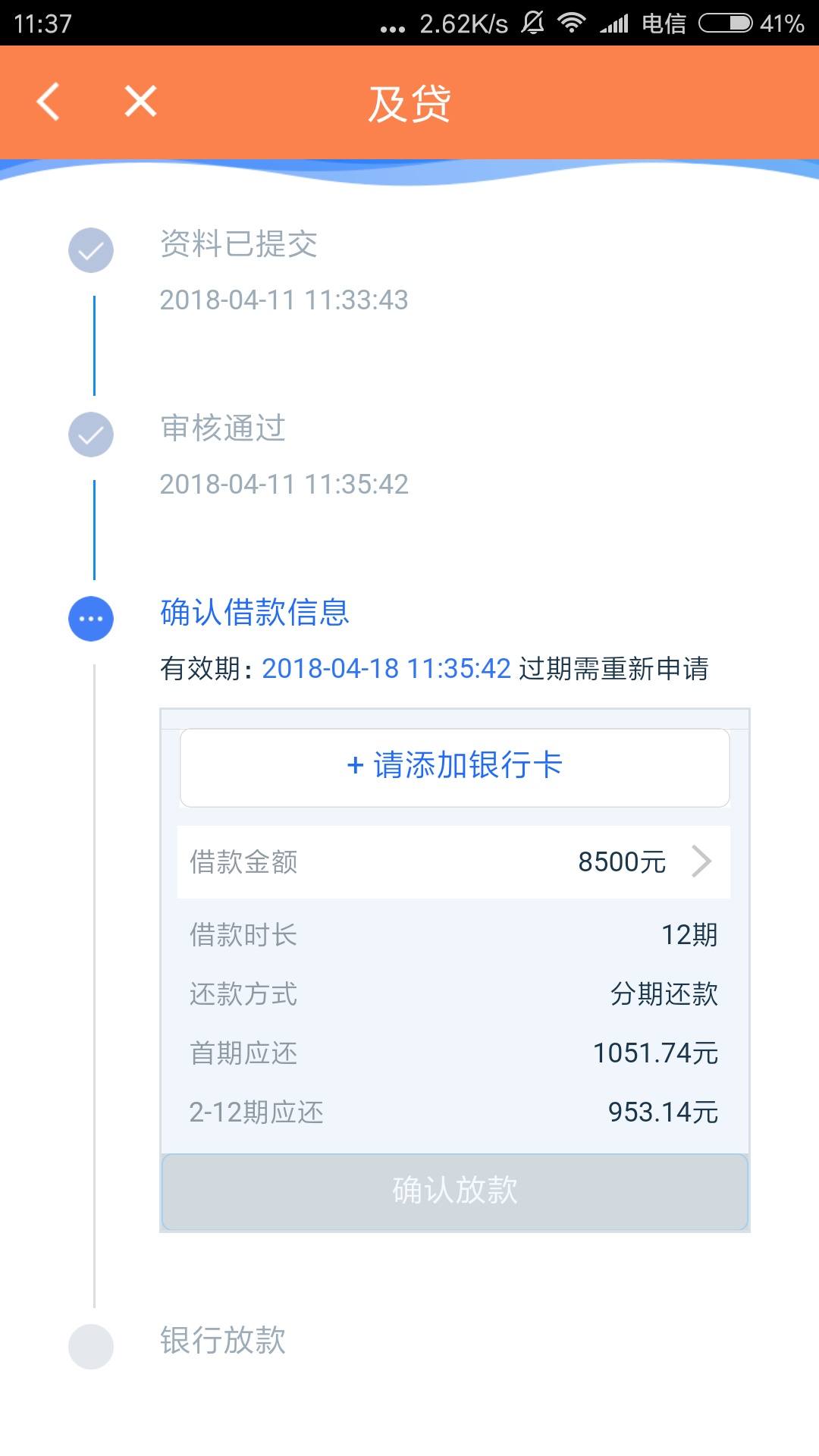This screenshot has height=1456, width=819.
Task: Tap the blue ellipsis step icon
Action: point(91,619)
